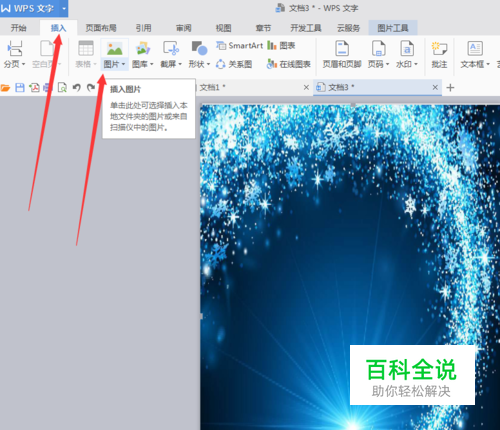Image resolution: width=500 pixels, height=430 pixels.
Task: Select the 形状 shapes icon
Action: [x=199, y=48]
